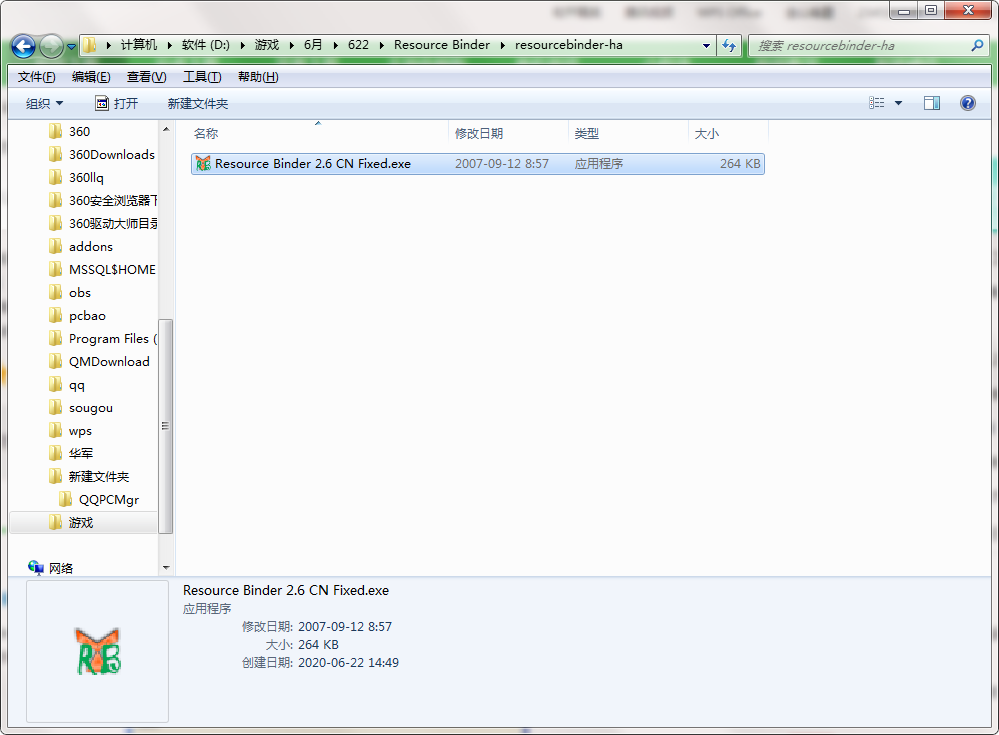Image resolution: width=999 pixels, height=735 pixels.
Task: Select breadcrumb 6月
Action: [313, 45]
